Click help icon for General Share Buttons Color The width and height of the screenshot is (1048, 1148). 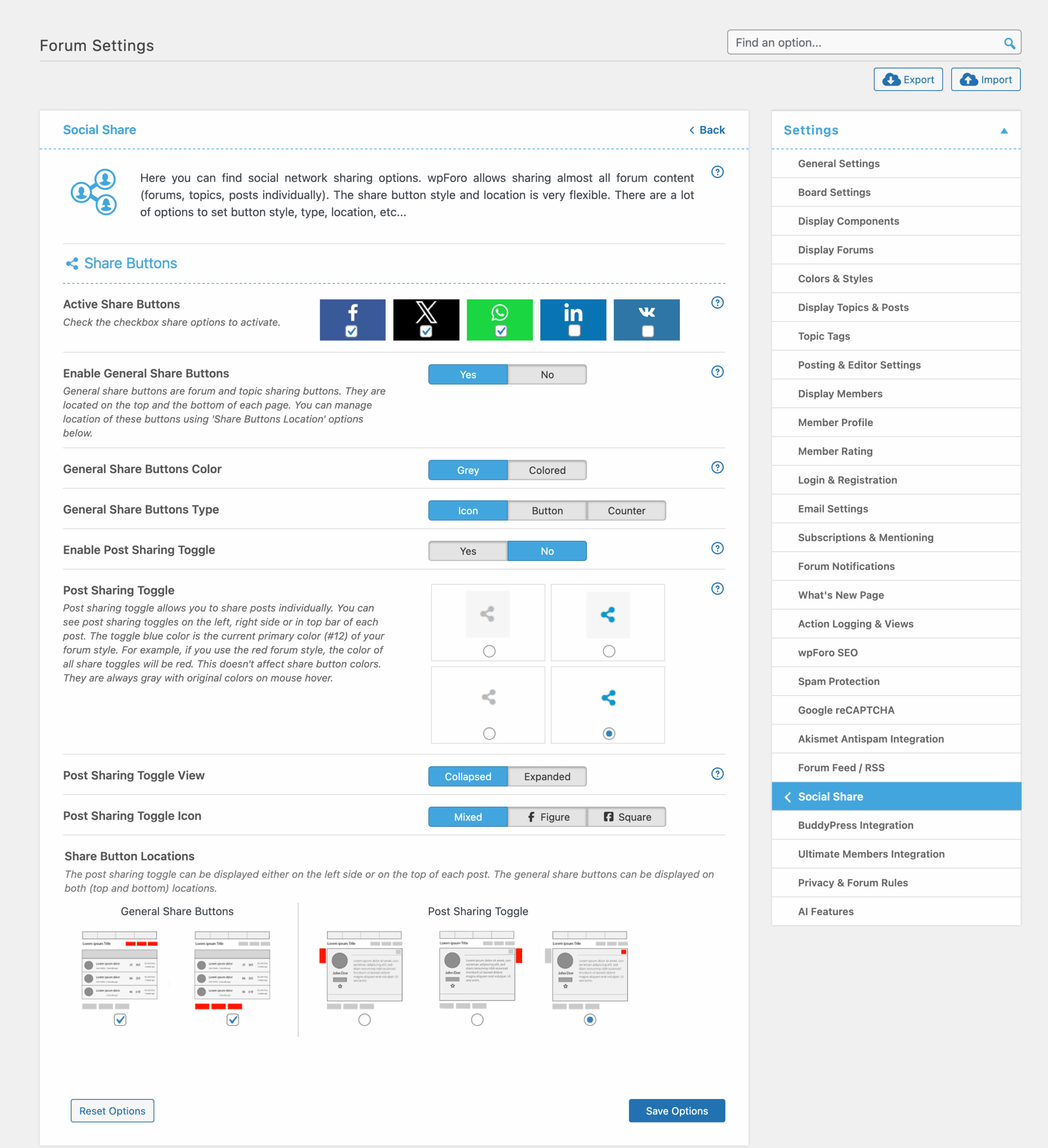(717, 468)
